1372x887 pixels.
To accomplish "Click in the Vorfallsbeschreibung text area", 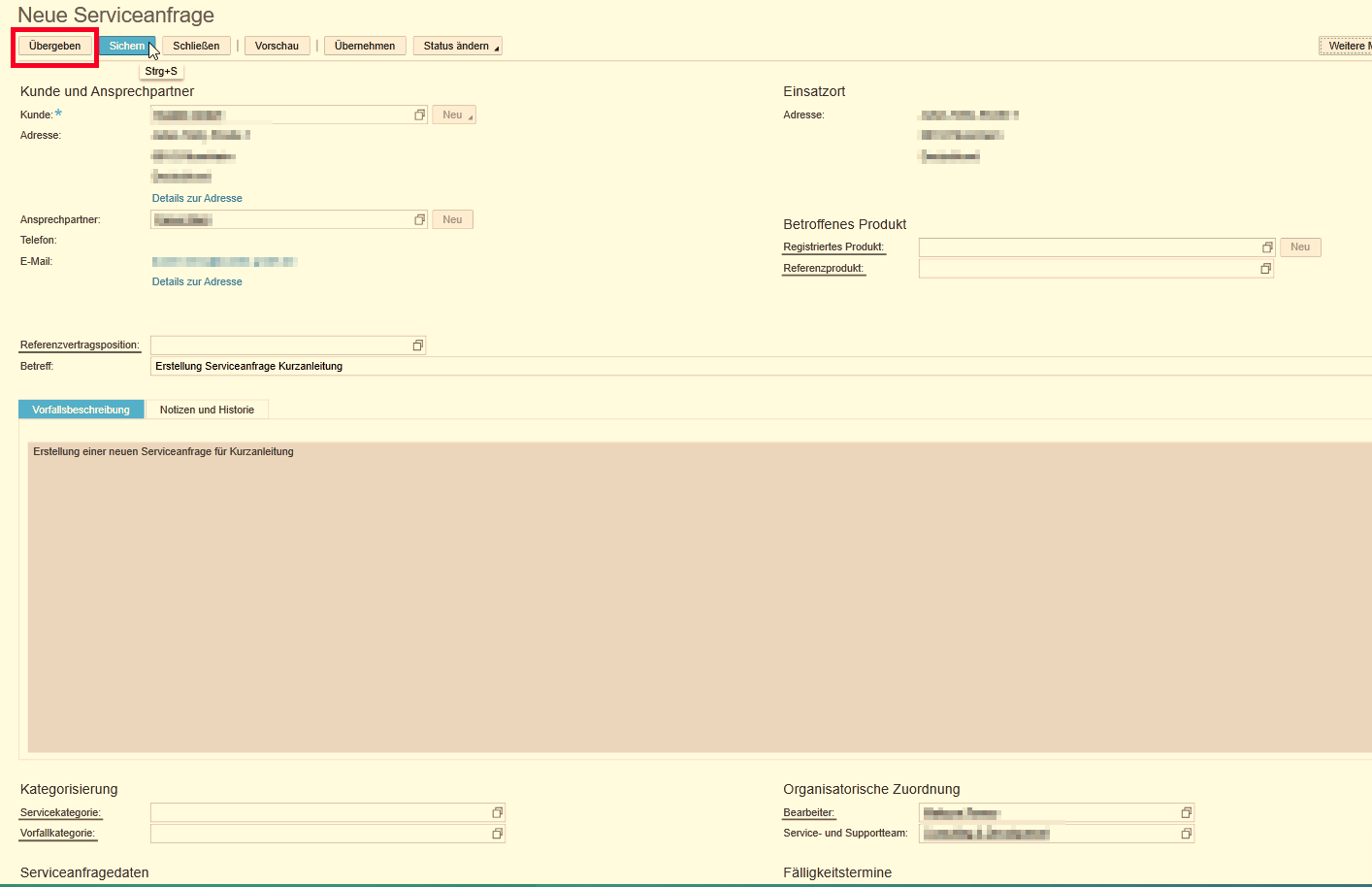I will click(x=700, y=597).
